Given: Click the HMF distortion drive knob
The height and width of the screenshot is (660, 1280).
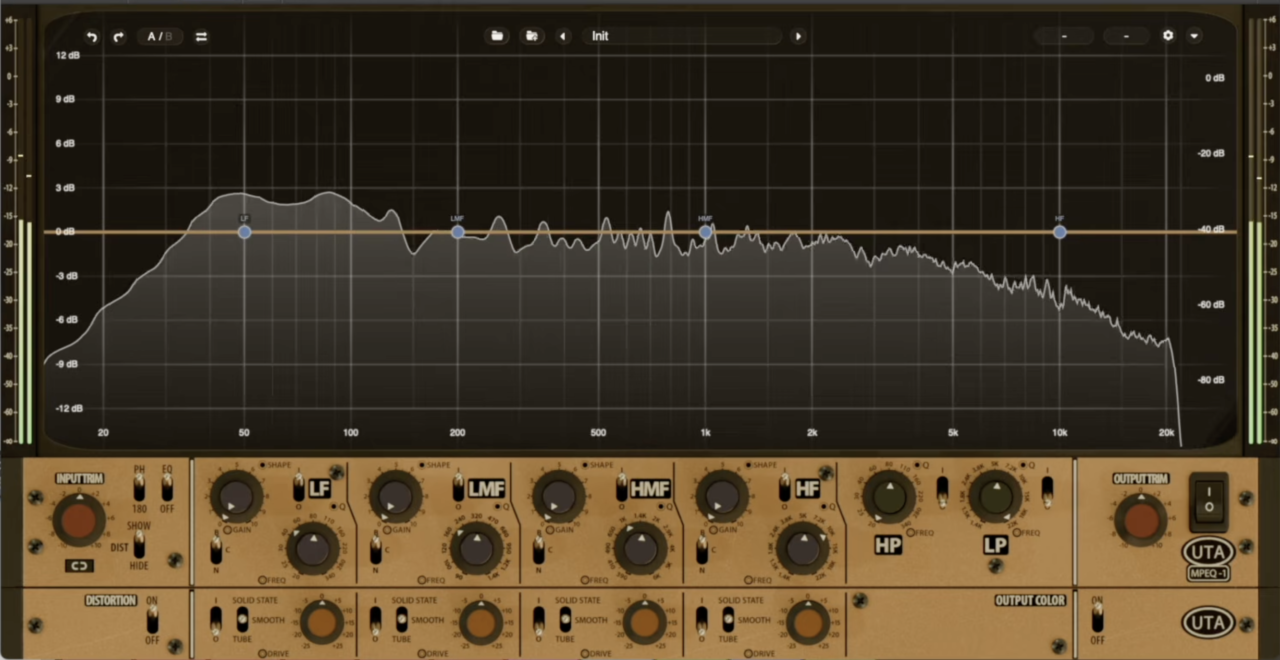Looking at the screenshot, I should 644,622.
